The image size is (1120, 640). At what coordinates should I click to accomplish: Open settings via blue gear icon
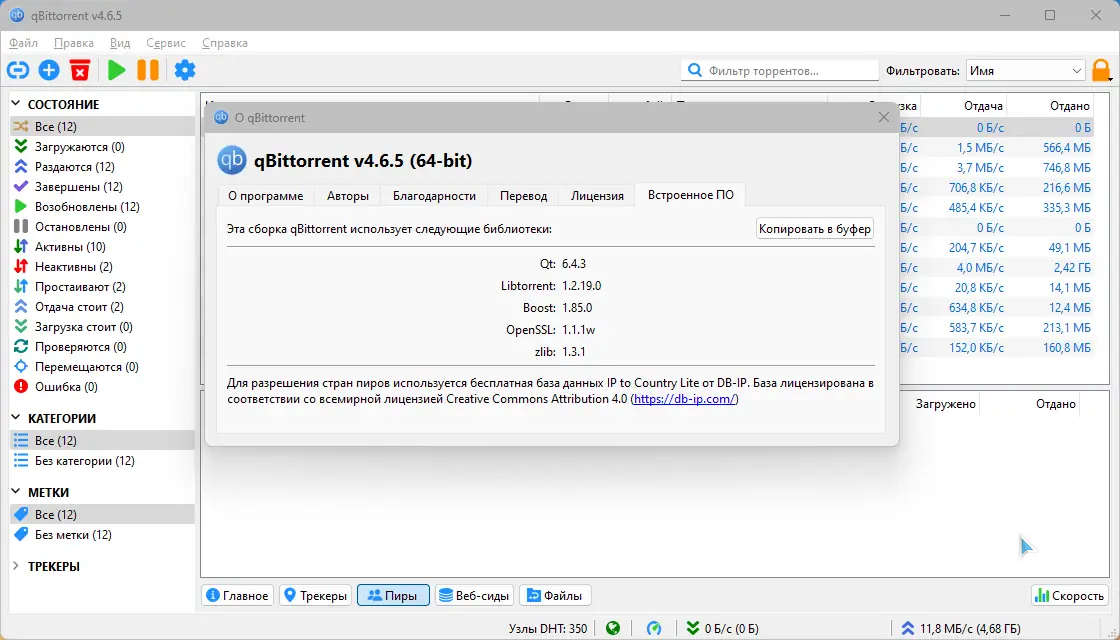185,70
